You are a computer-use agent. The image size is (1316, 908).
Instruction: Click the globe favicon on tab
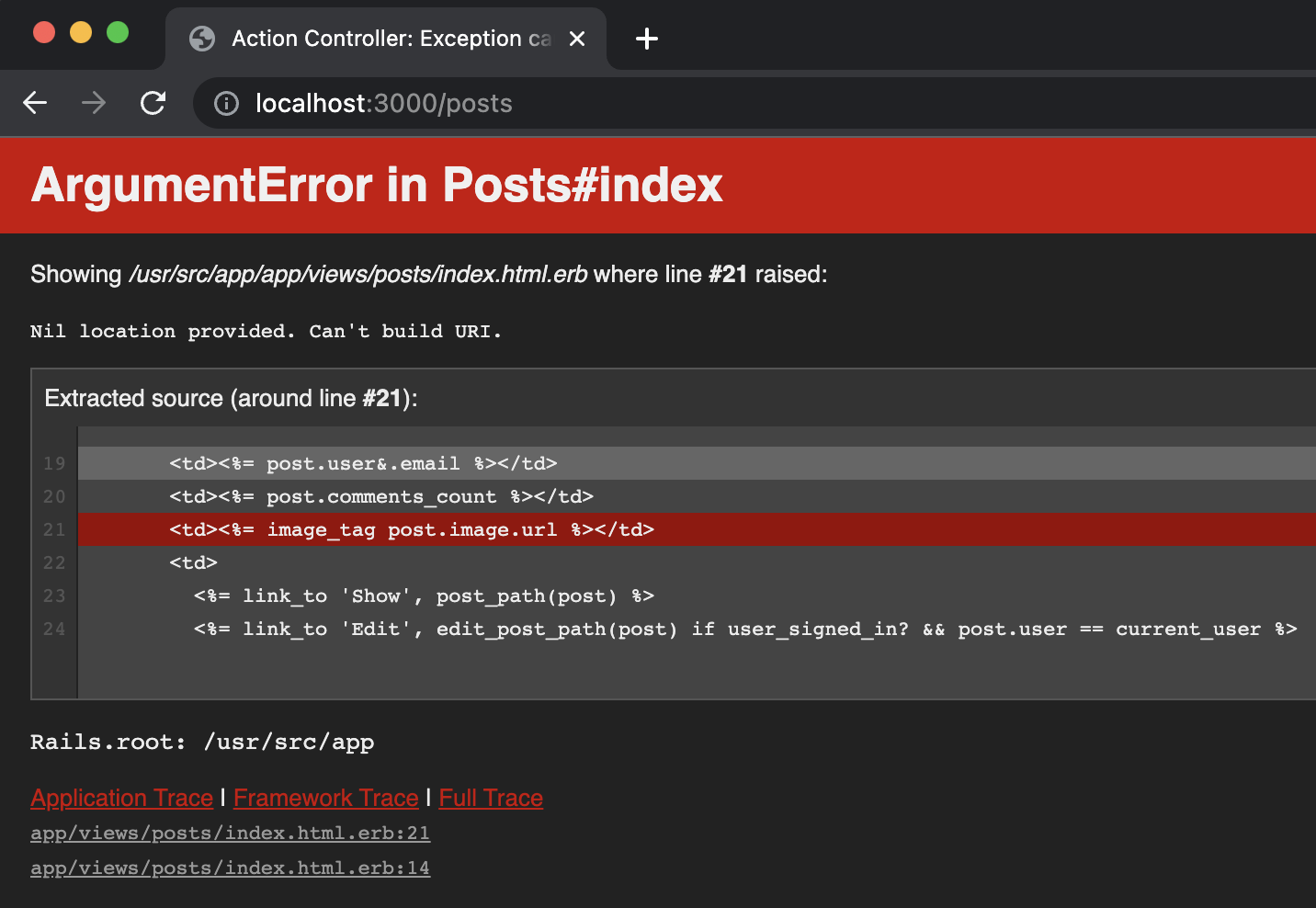coord(202,39)
